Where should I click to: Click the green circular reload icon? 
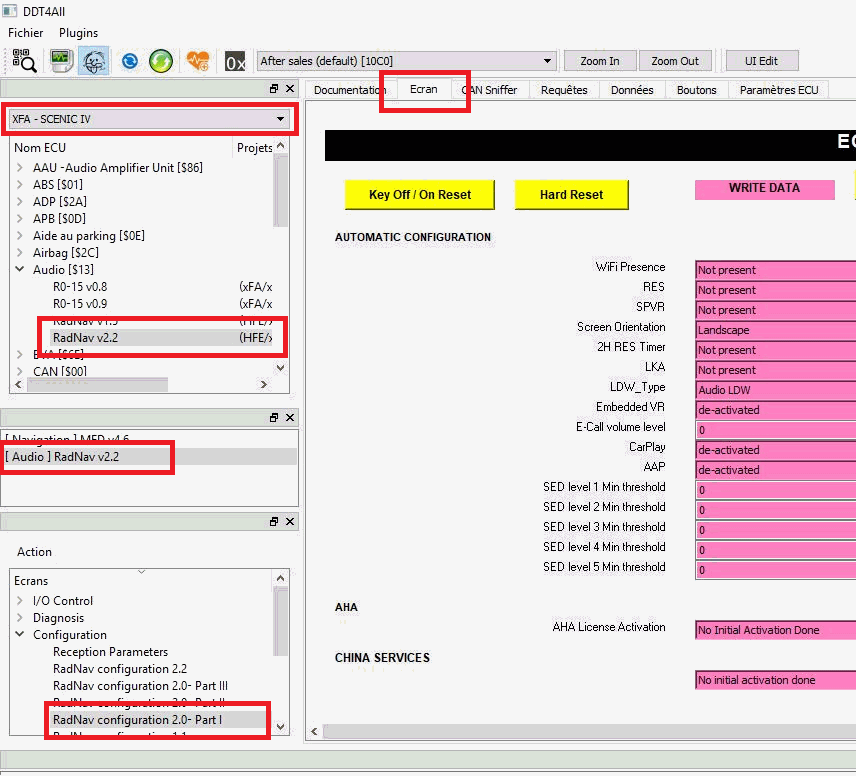coord(161,61)
